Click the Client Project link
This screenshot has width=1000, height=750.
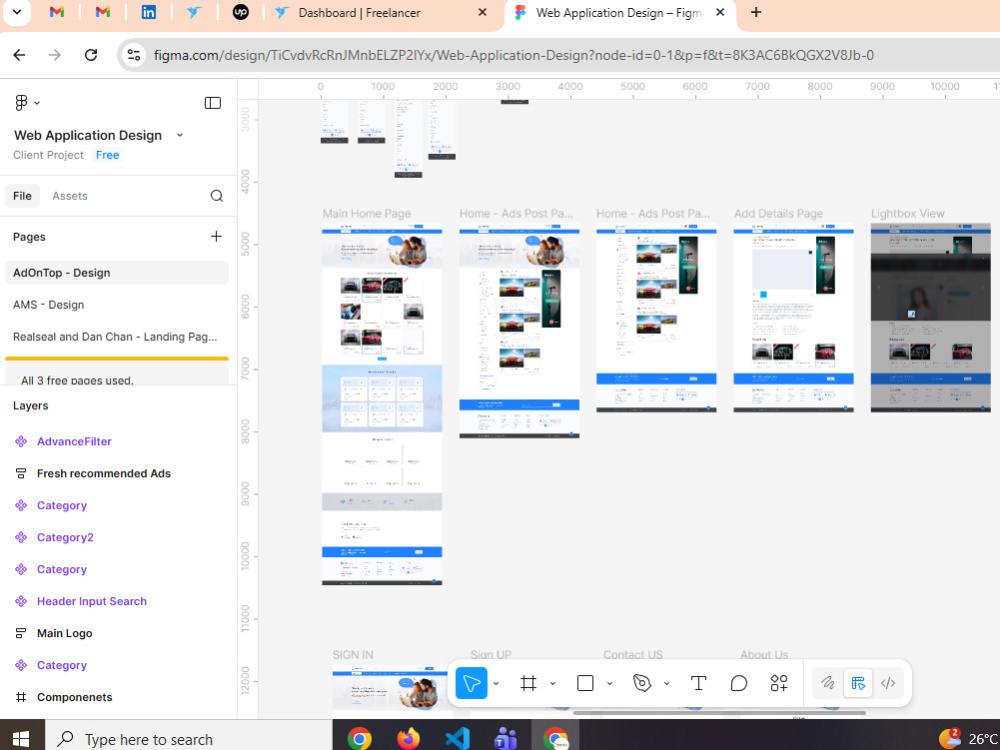tap(48, 155)
